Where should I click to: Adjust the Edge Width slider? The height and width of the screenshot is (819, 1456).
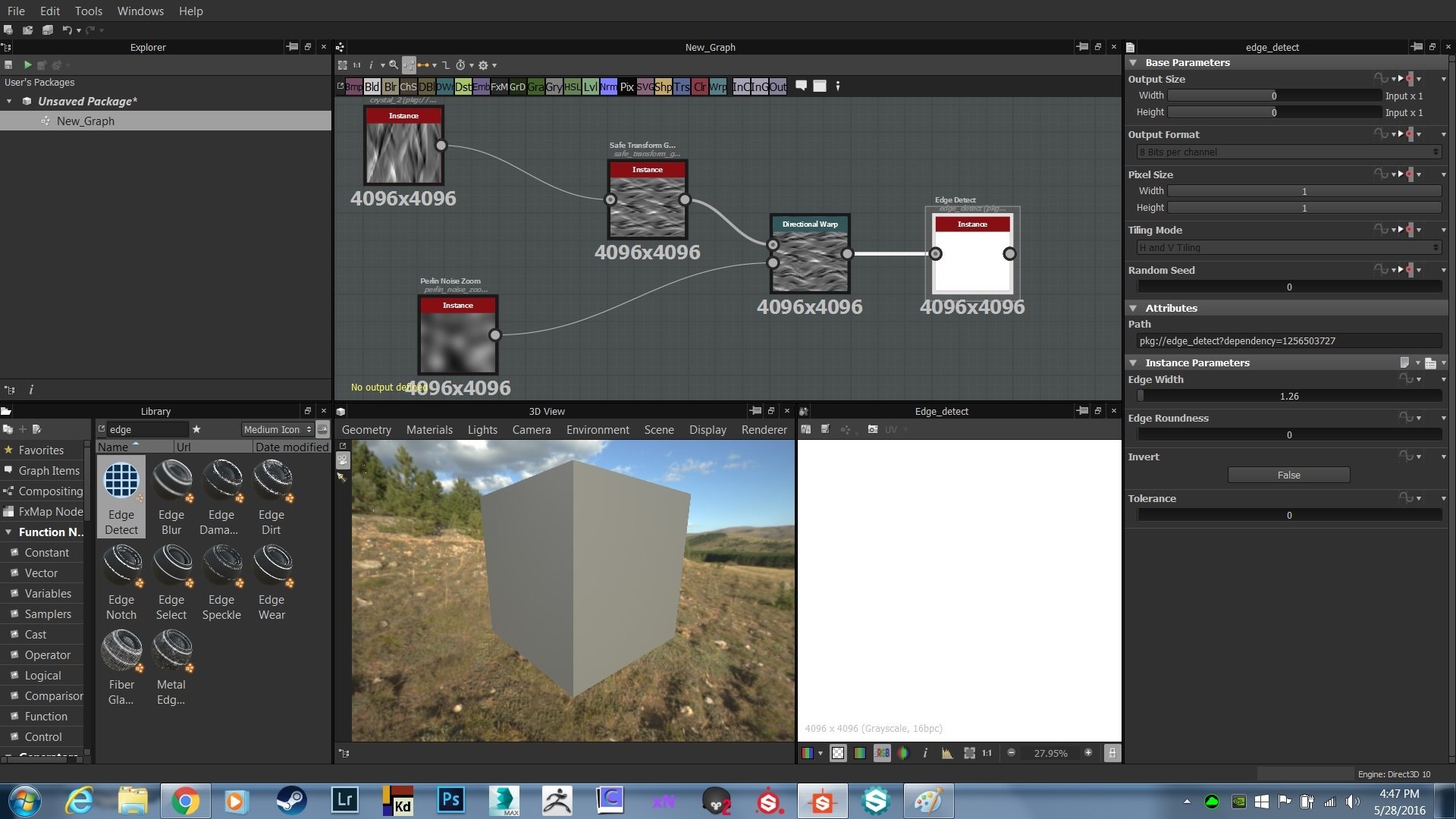[x=1288, y=397]
